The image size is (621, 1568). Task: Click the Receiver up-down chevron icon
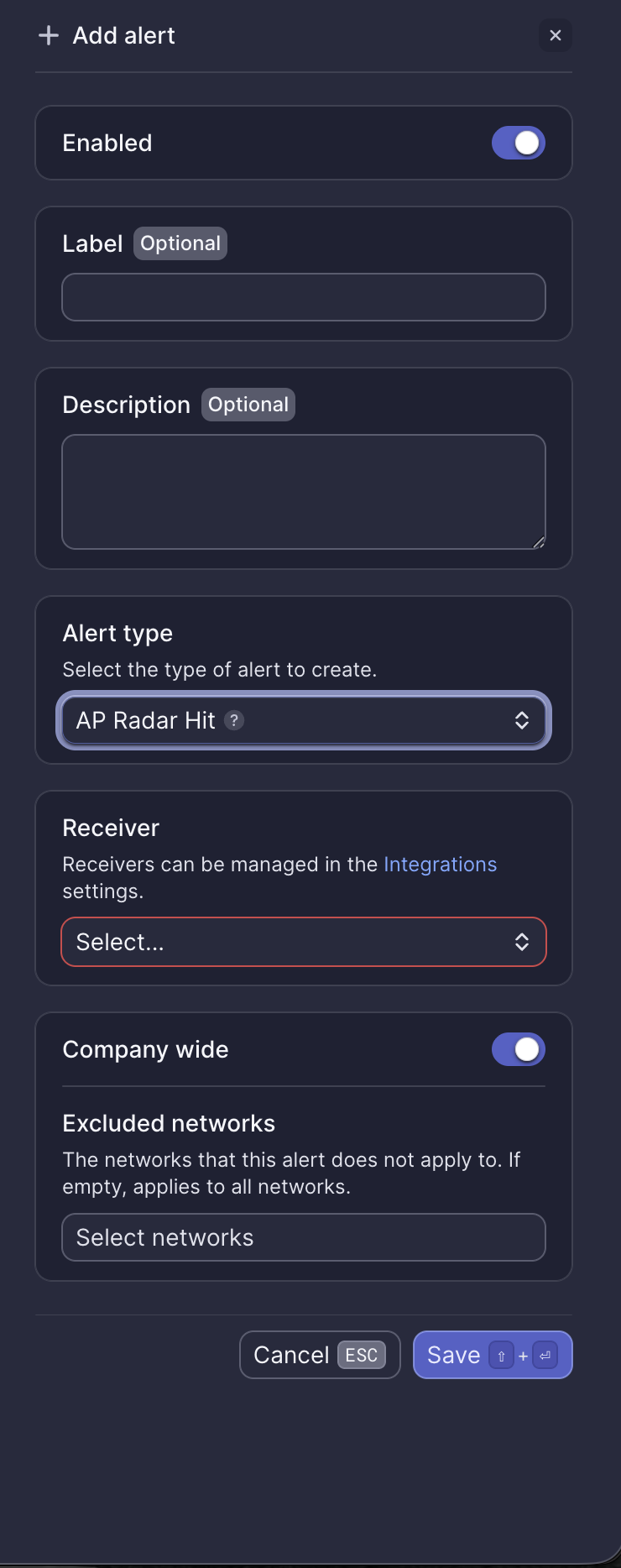[x=522, y=942]
